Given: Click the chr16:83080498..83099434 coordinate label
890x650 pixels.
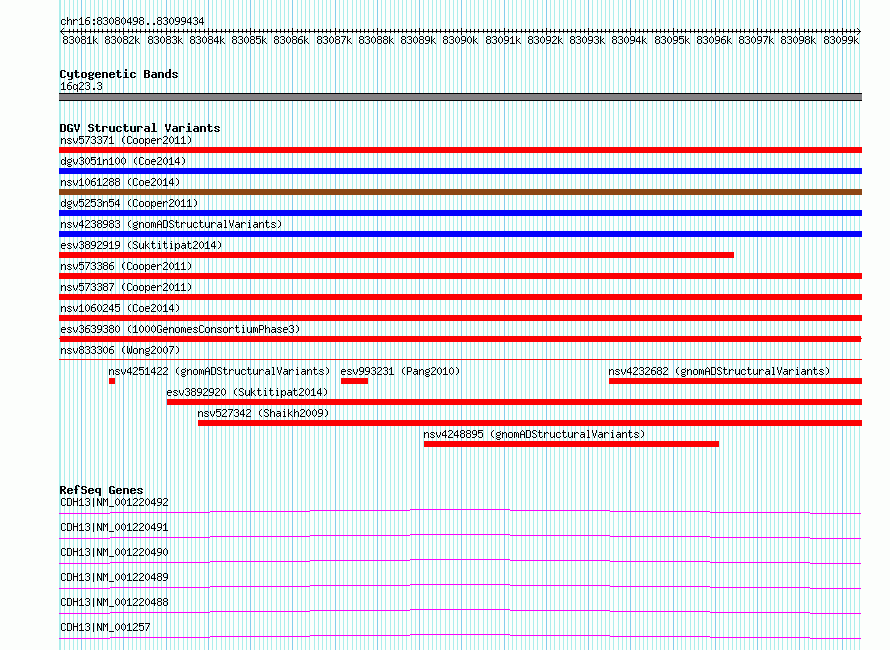Looking at the screenshot, I should click(x=132, y=21).
